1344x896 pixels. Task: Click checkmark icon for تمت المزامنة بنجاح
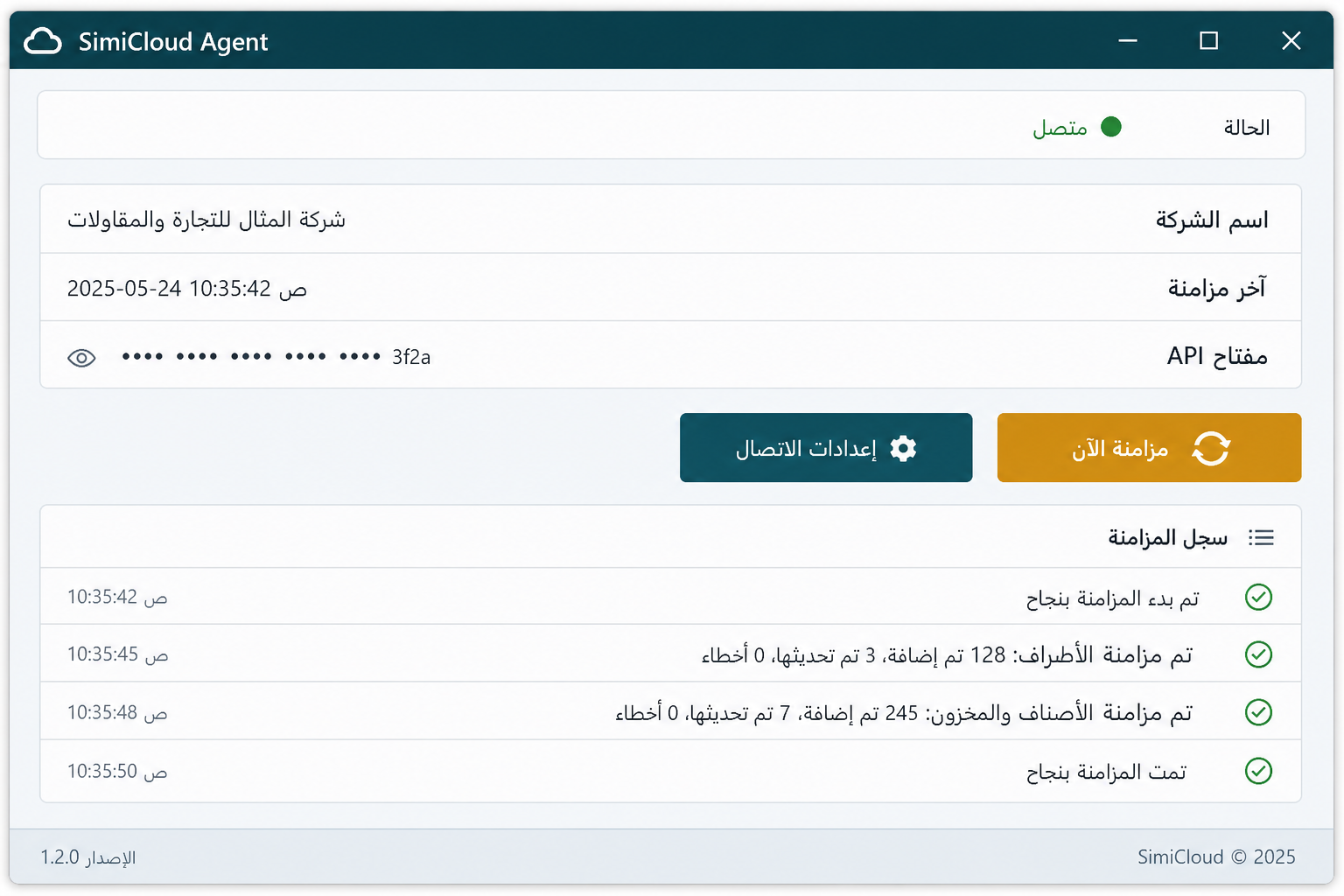[1258, 771]
